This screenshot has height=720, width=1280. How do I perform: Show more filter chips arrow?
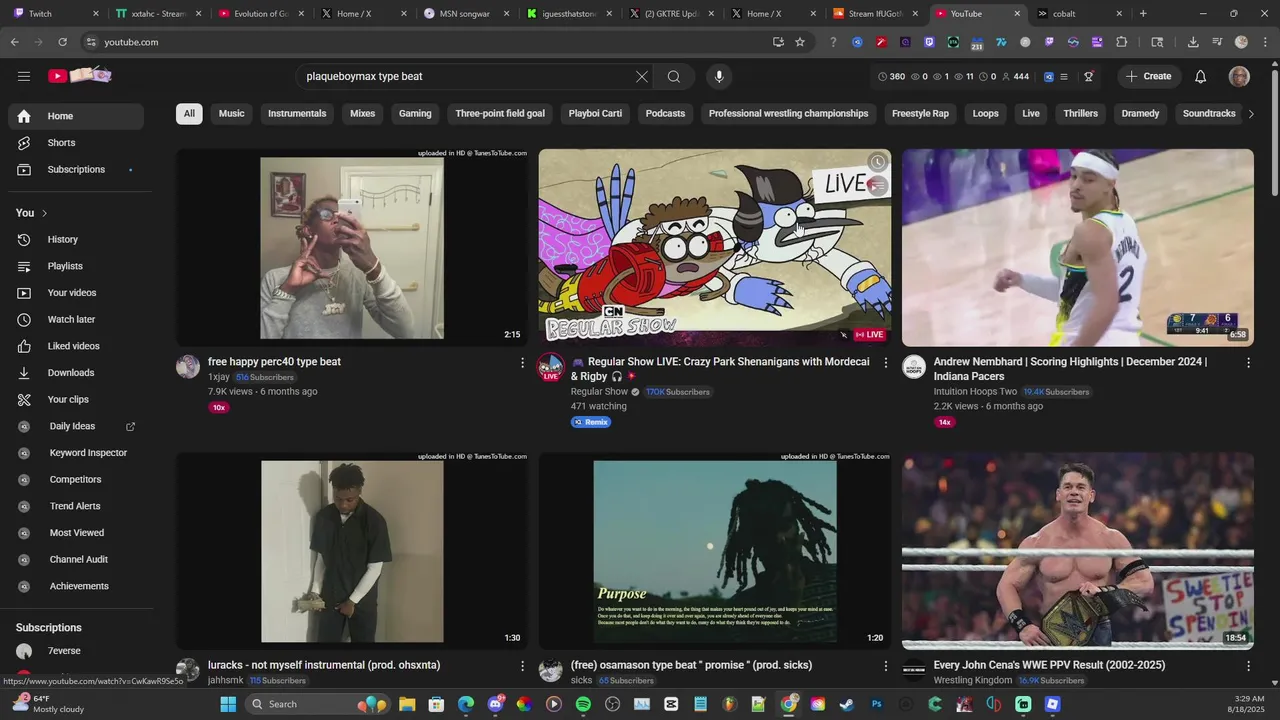click(x=1251, y=114)
